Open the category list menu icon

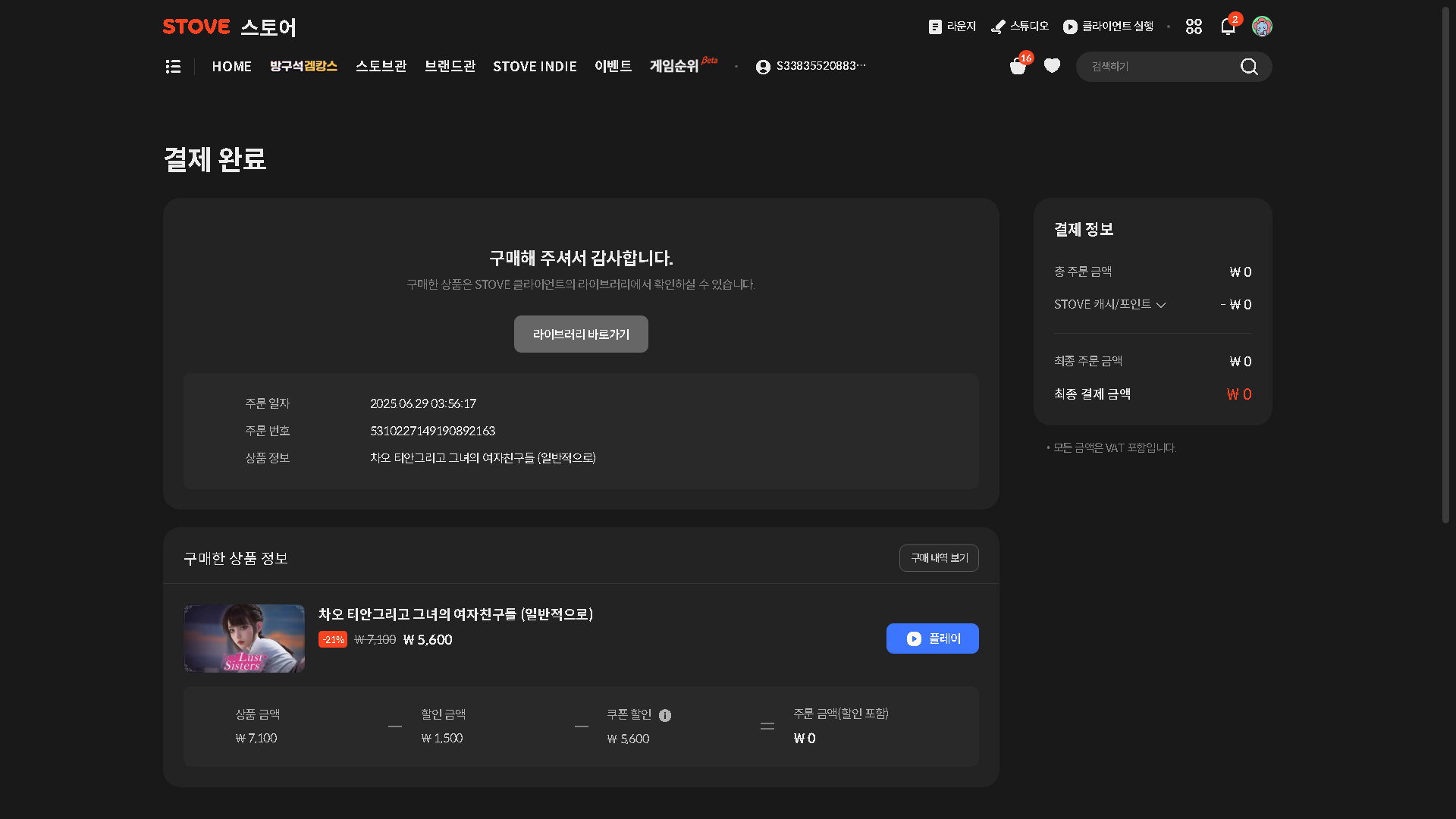pyautogui.click(x=173, y=67)
